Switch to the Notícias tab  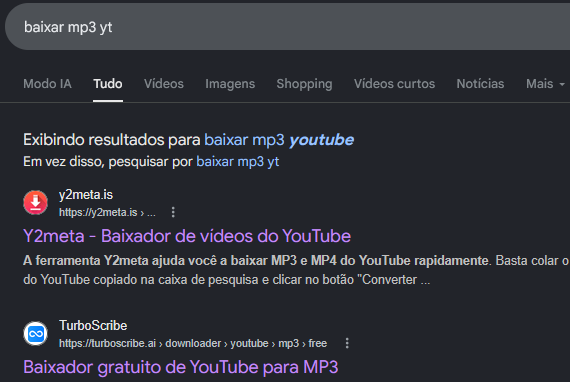[480, 84]
